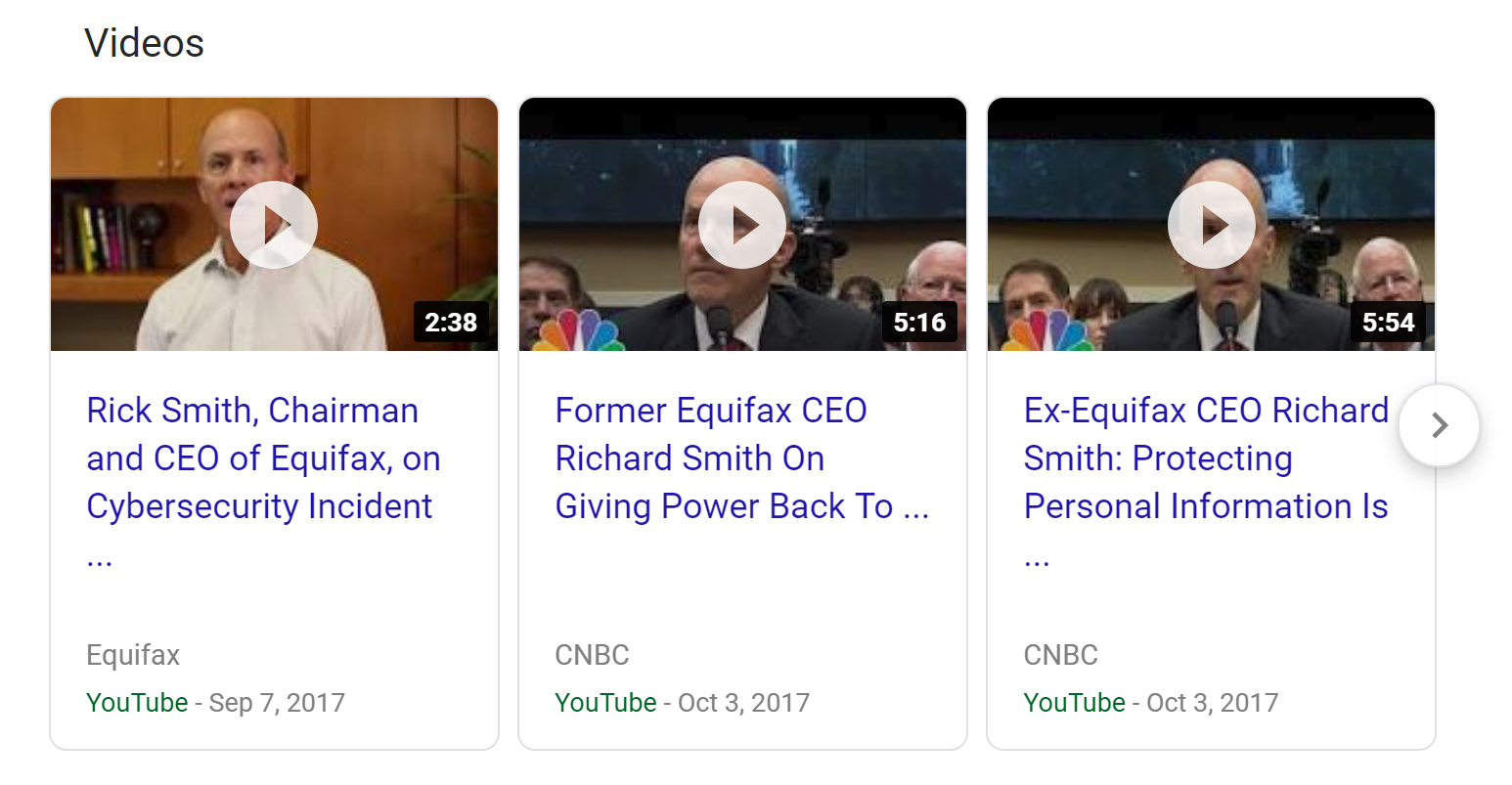Click the bookshelf in the Equifax video thumbnail
Screen dimensions: 1512x785
click(103, 235)
